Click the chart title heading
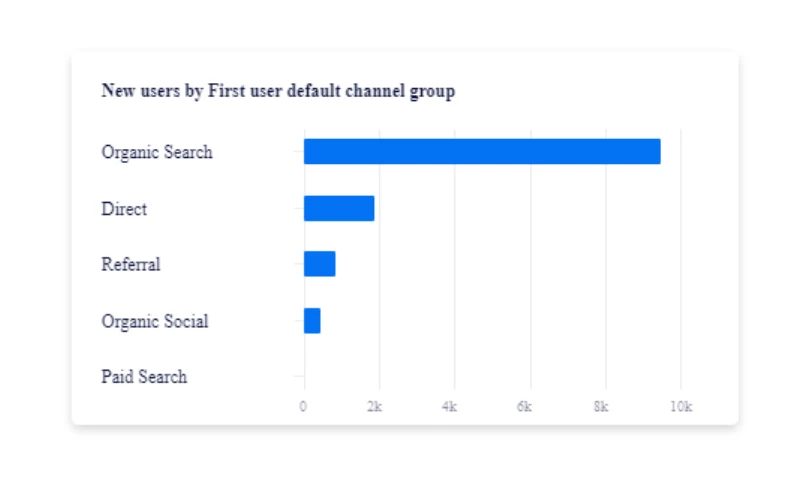The height and width of the screenshot is (480, 800). (x=278, y=91)
